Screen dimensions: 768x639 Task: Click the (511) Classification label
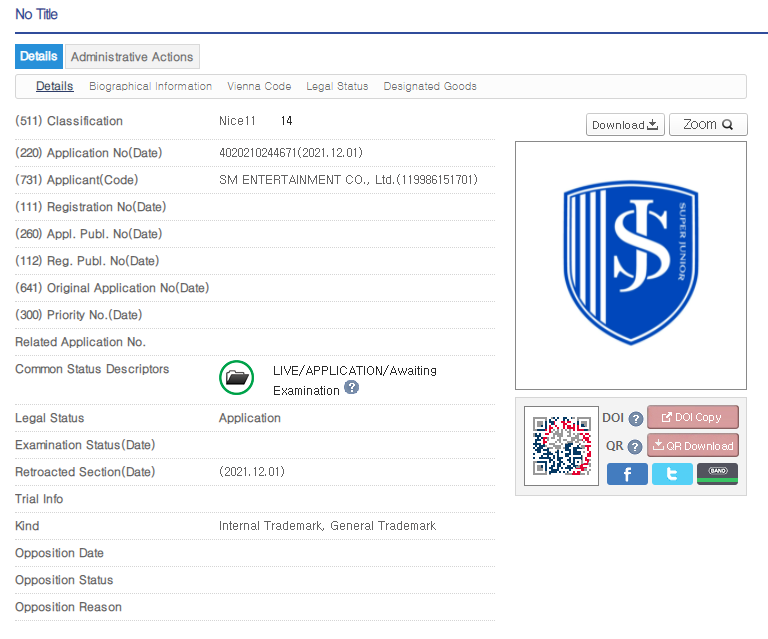69,121
